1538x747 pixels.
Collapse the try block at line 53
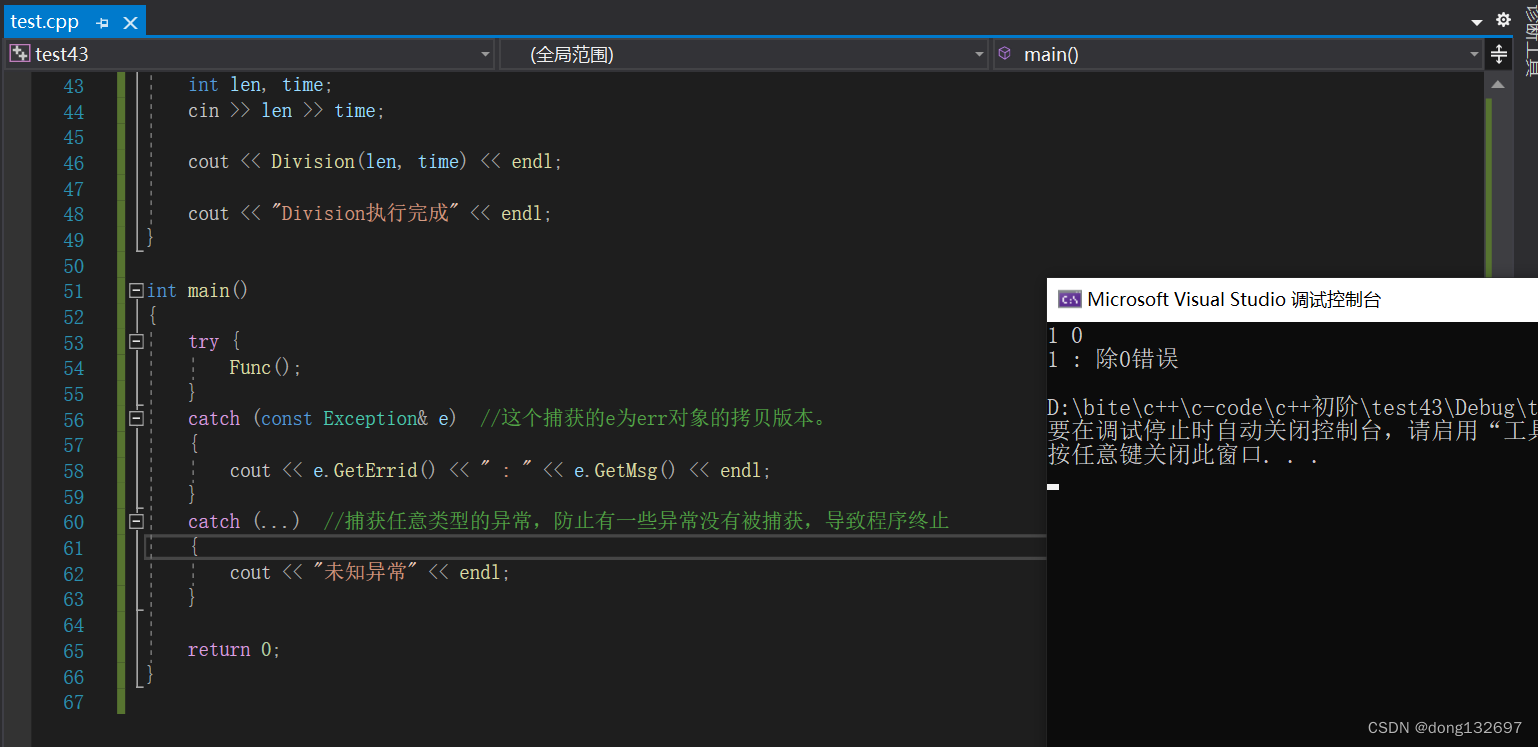pyautogui.click(x=135, y=342)
